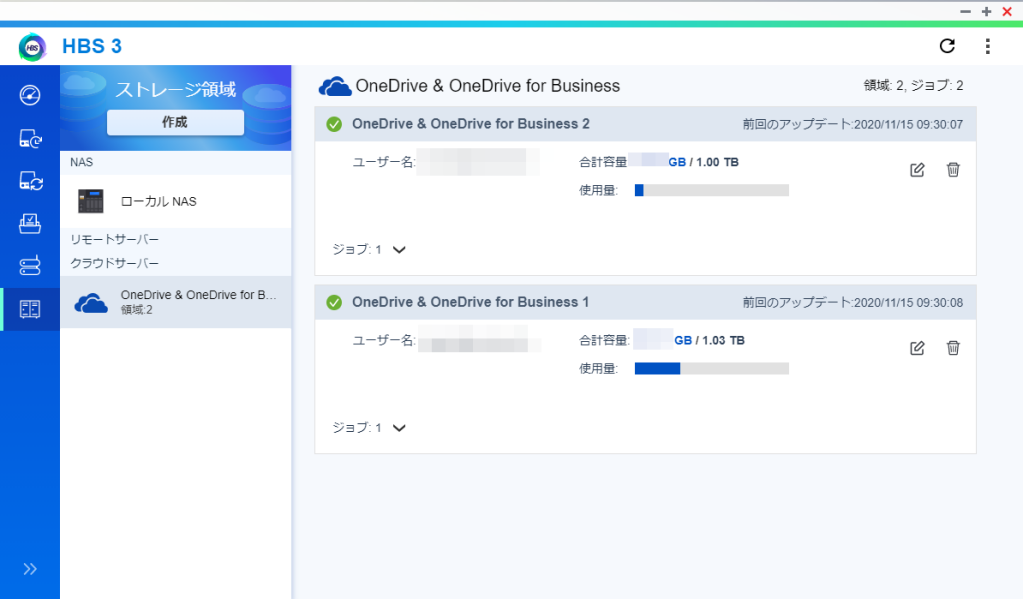The image size is (1023, 599).
Task: Click the local NAS device icon
Action: 91,202
